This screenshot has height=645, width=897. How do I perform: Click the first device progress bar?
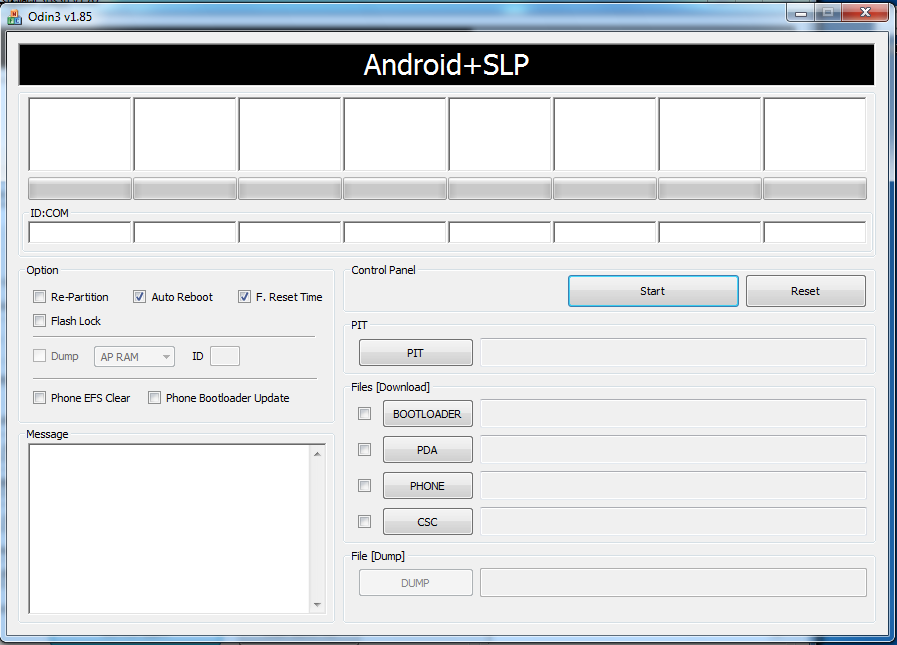[x=80, y=189]
